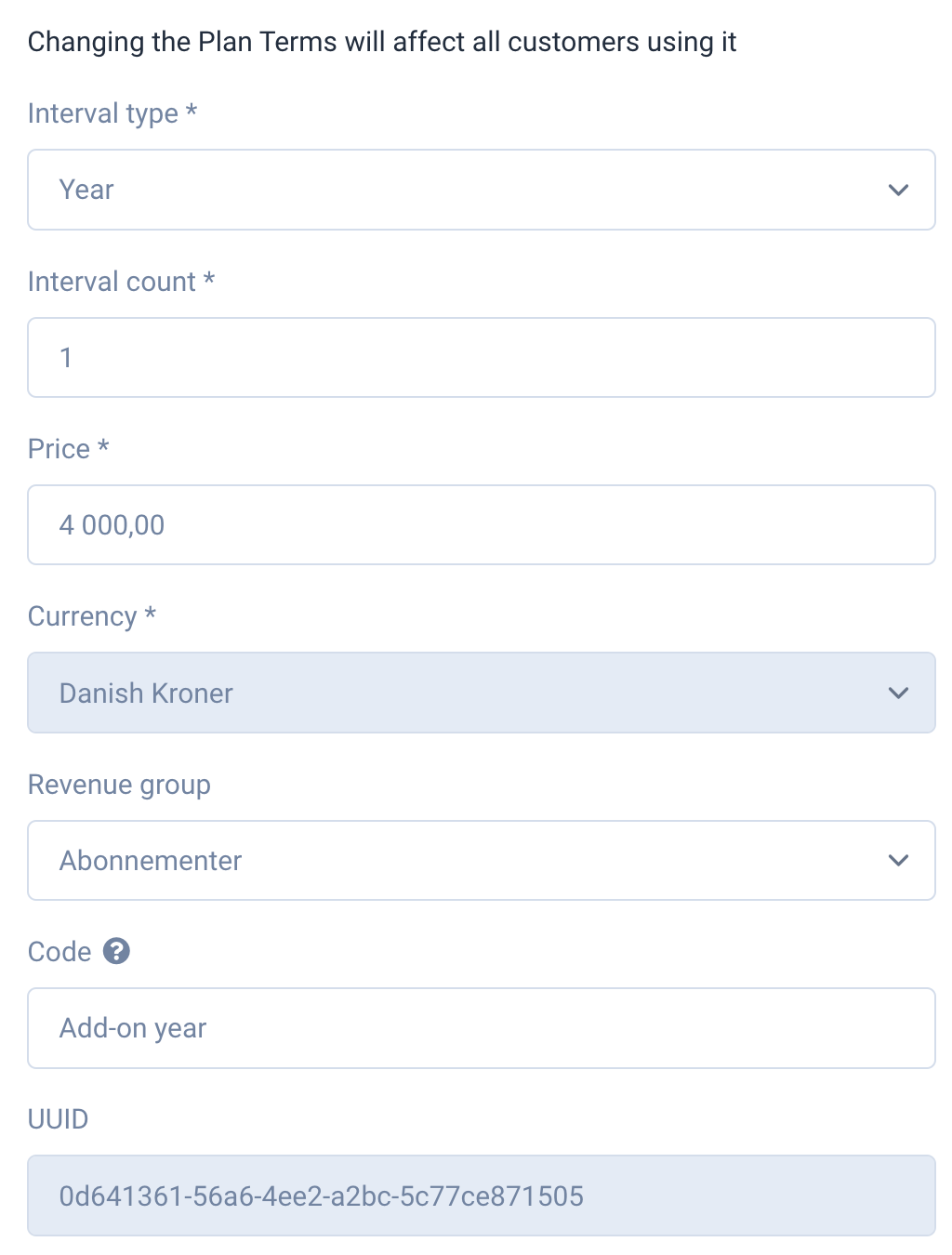Click the Revenue group label
This screenshot has height=1255, width=952.
point(119,785)
